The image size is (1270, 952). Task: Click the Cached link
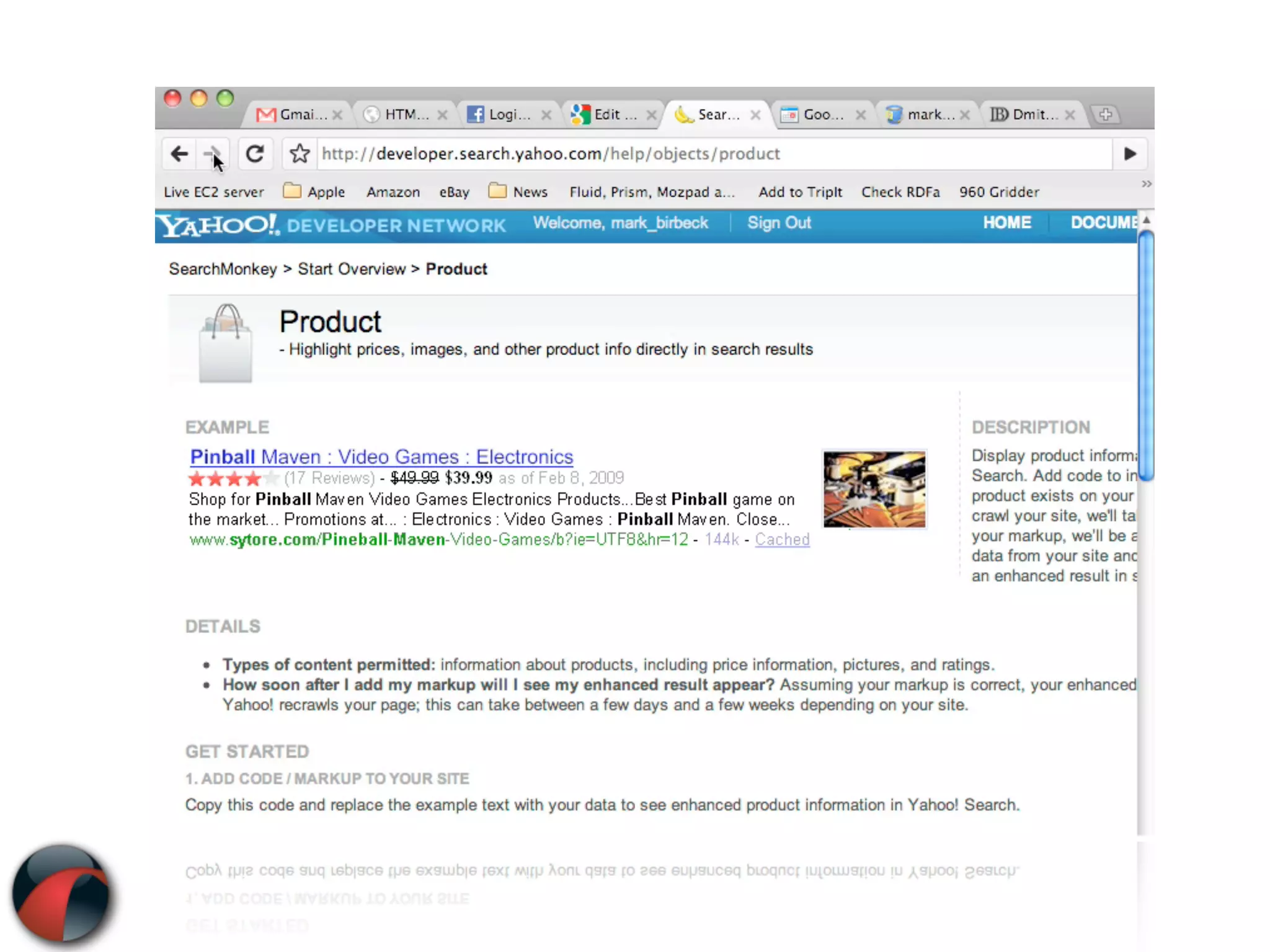point(782,539)
